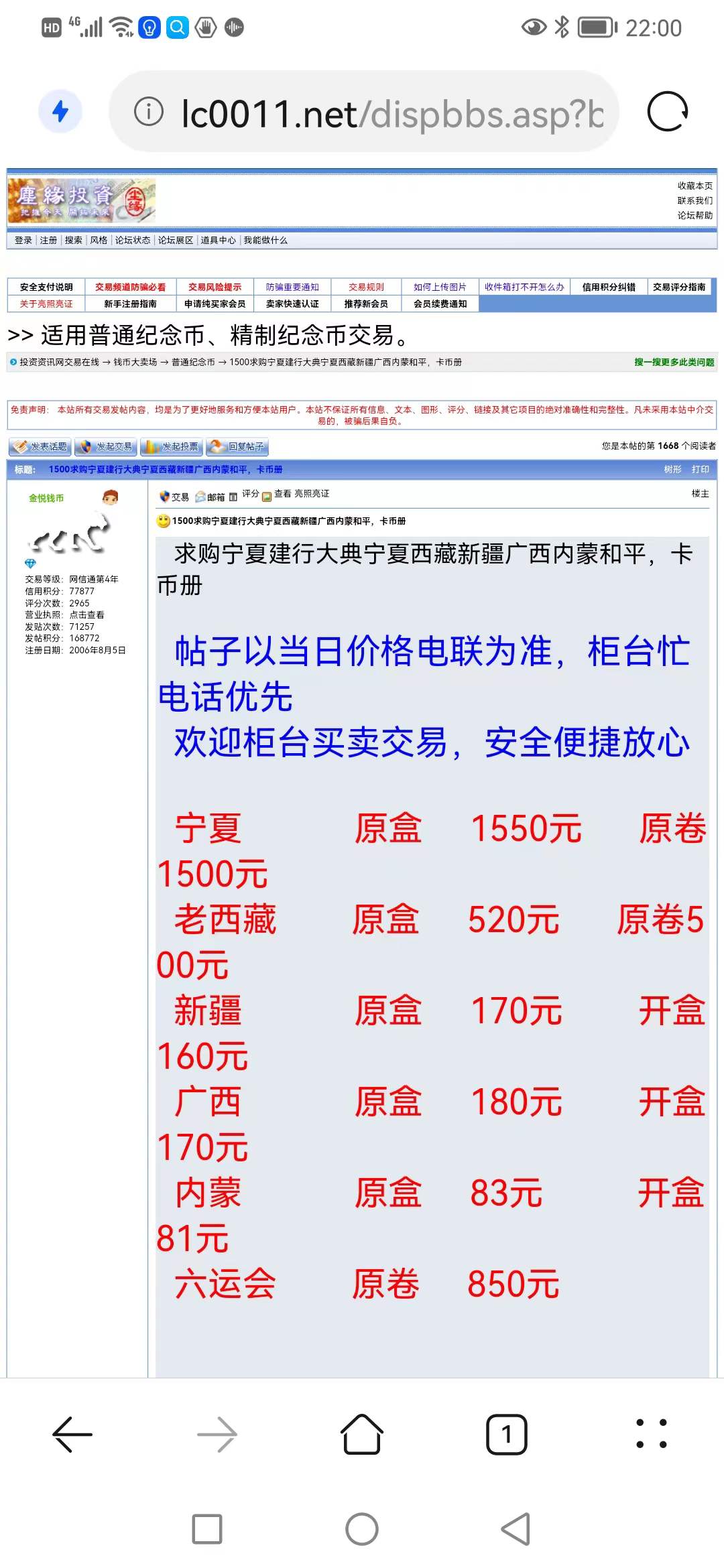This screenshot has height=1568, width=724.
Task: Open 论坛帮助 link
Action: [x=695, y=215]
